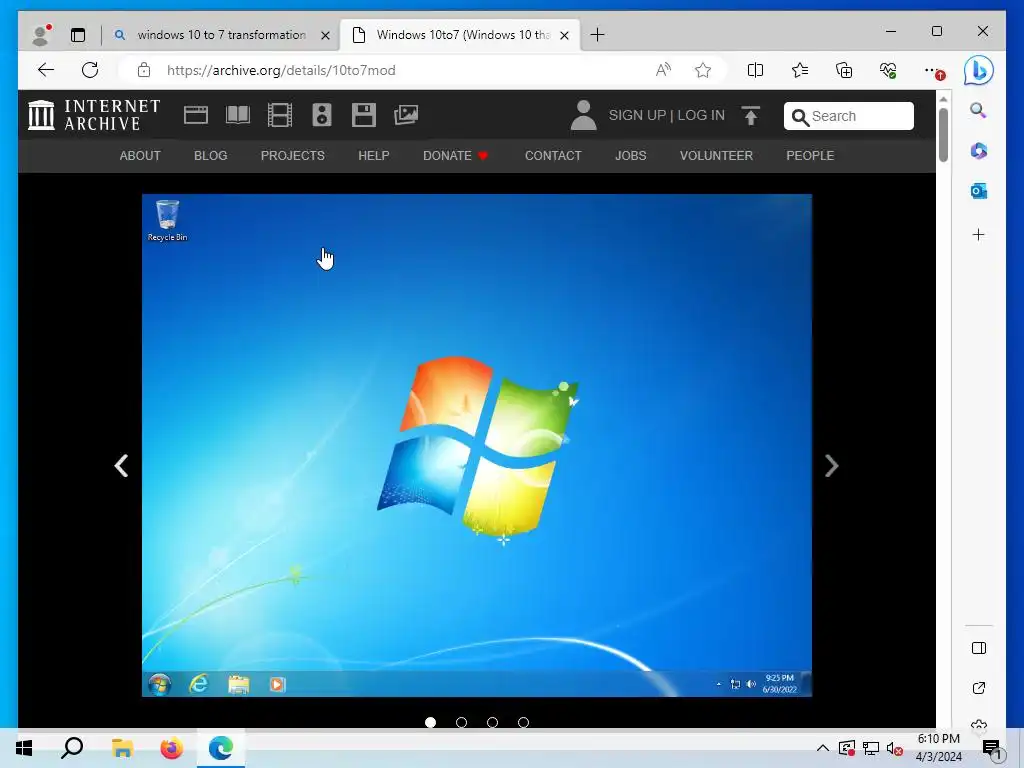Image resolution: width=1024 pixels, height=768 pixels.
Task: Open File Explorer from taskbar
Action: (x=122, y=748)
